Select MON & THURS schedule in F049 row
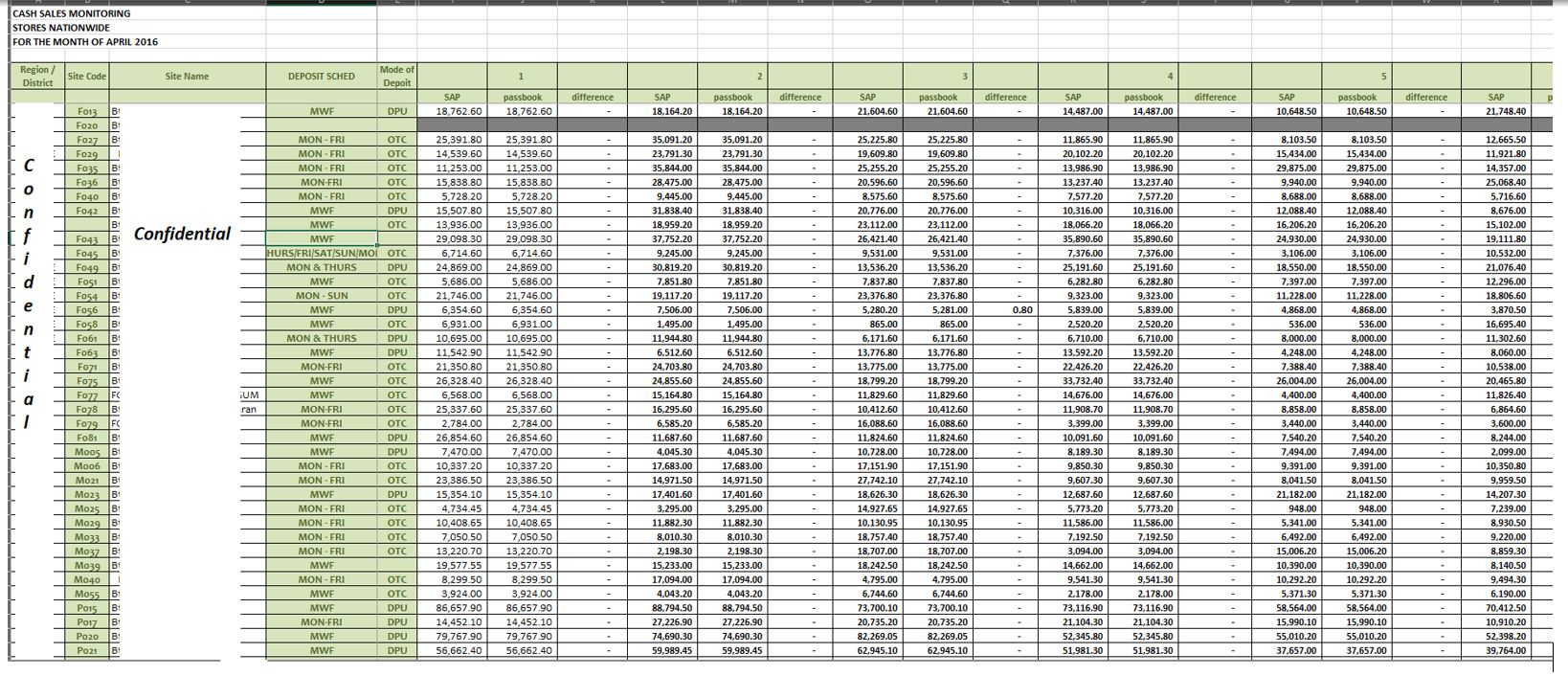 click(x=322, y=268)
